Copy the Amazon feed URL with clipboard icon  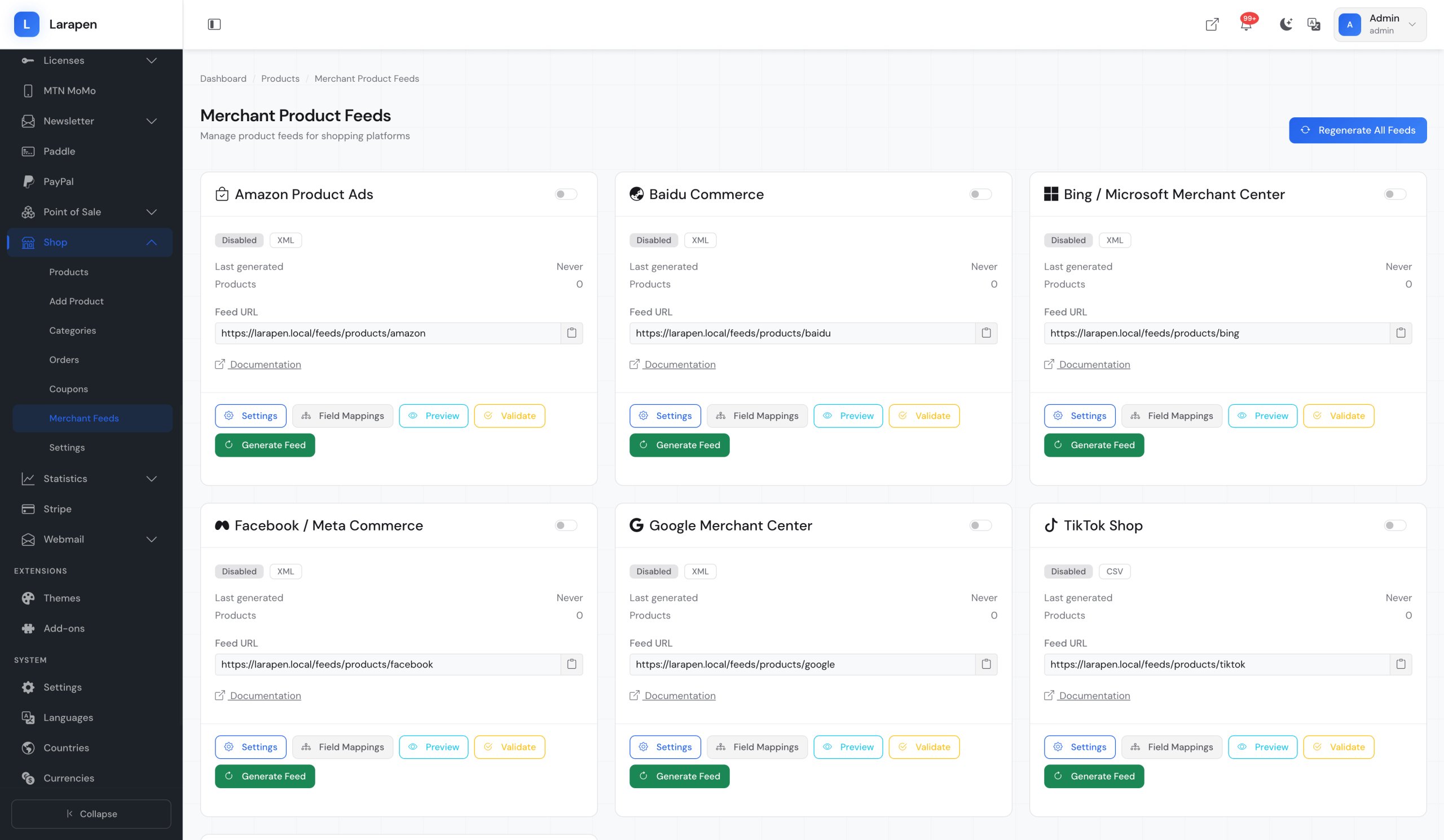pos(571,333)
